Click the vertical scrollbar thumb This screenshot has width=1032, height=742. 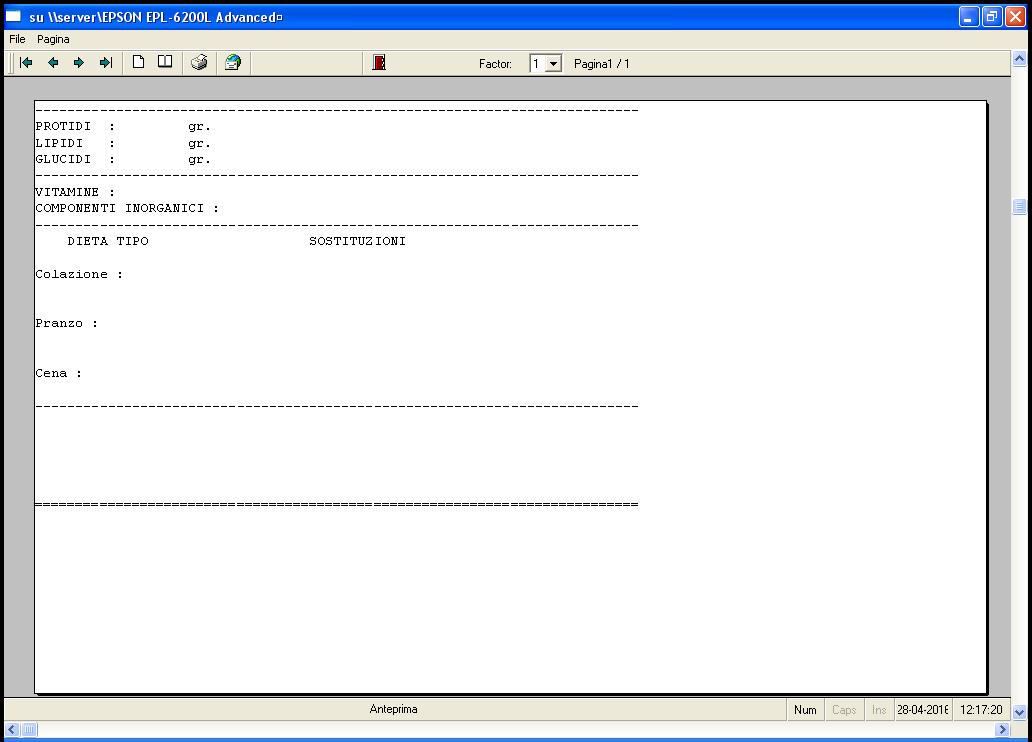[x=1020, y=207]
